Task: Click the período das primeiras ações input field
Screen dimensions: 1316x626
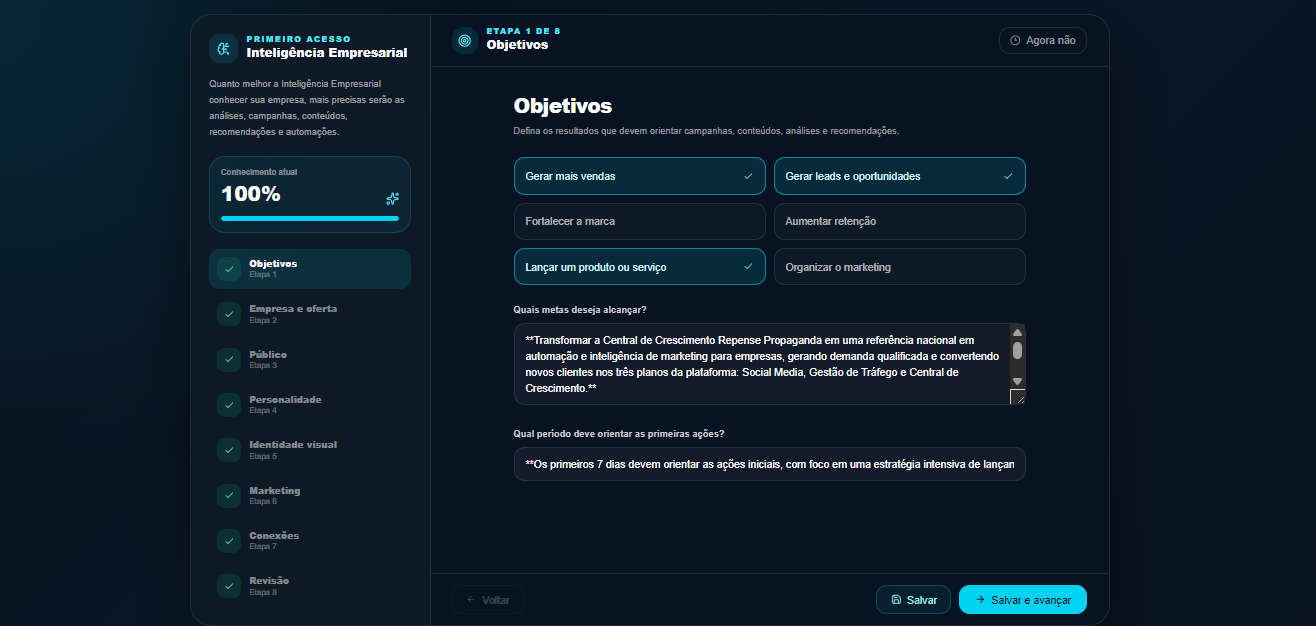Action: click(770, 464)
